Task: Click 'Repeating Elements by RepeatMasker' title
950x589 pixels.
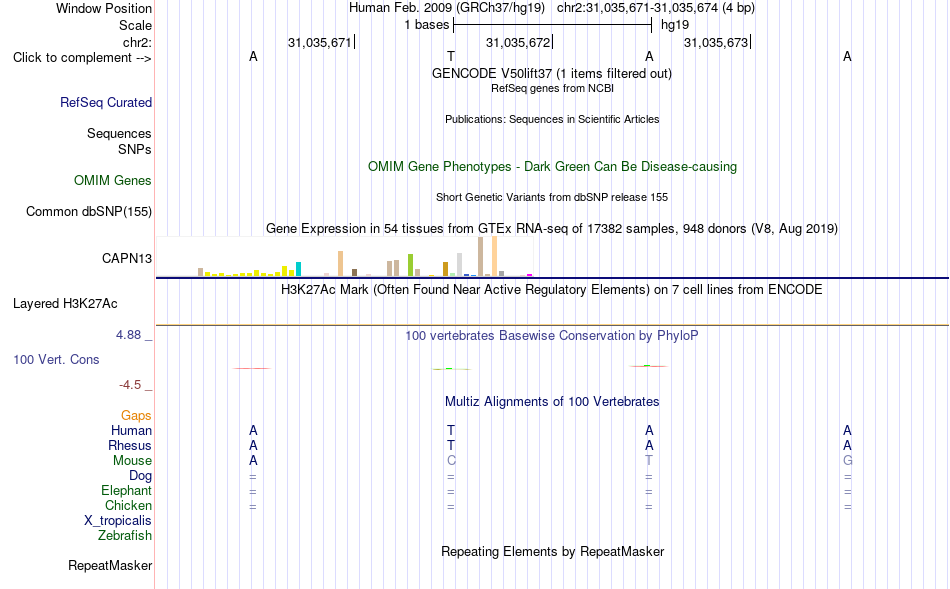Action: [x=552, y=551]
